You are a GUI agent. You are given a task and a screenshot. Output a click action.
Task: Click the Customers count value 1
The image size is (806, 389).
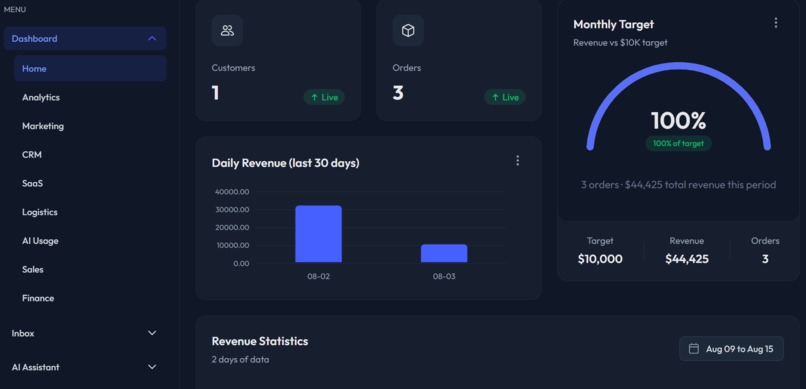pos(215,93)
